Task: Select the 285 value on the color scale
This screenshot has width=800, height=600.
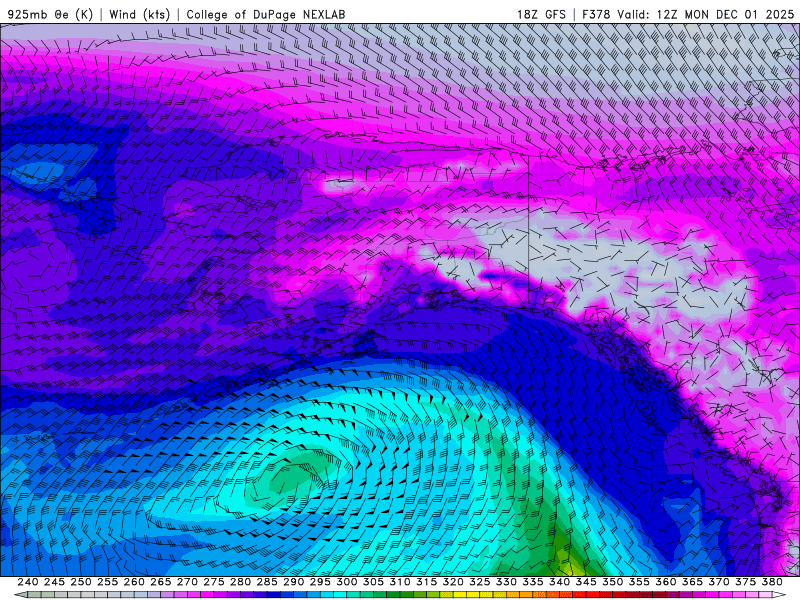Action: [x=266, y=582]
